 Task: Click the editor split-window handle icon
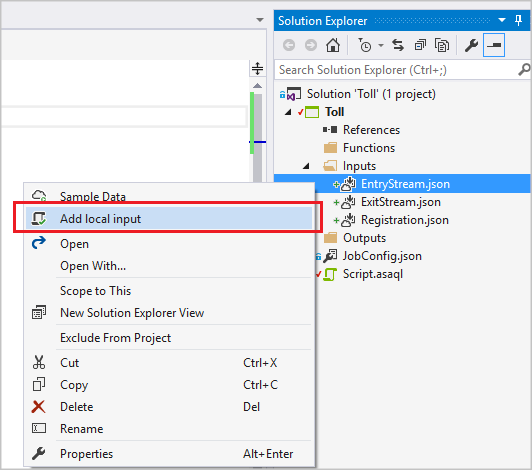258,69
